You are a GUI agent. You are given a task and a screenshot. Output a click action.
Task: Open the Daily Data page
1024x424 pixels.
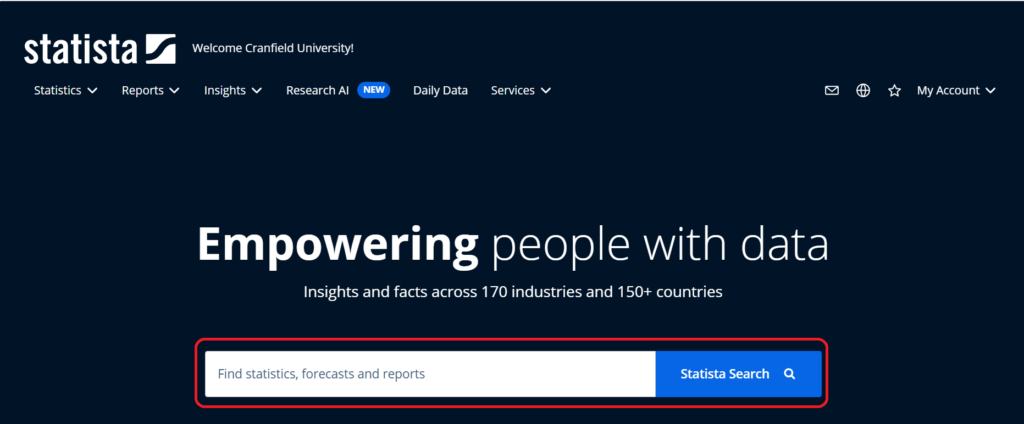(440, 91)
